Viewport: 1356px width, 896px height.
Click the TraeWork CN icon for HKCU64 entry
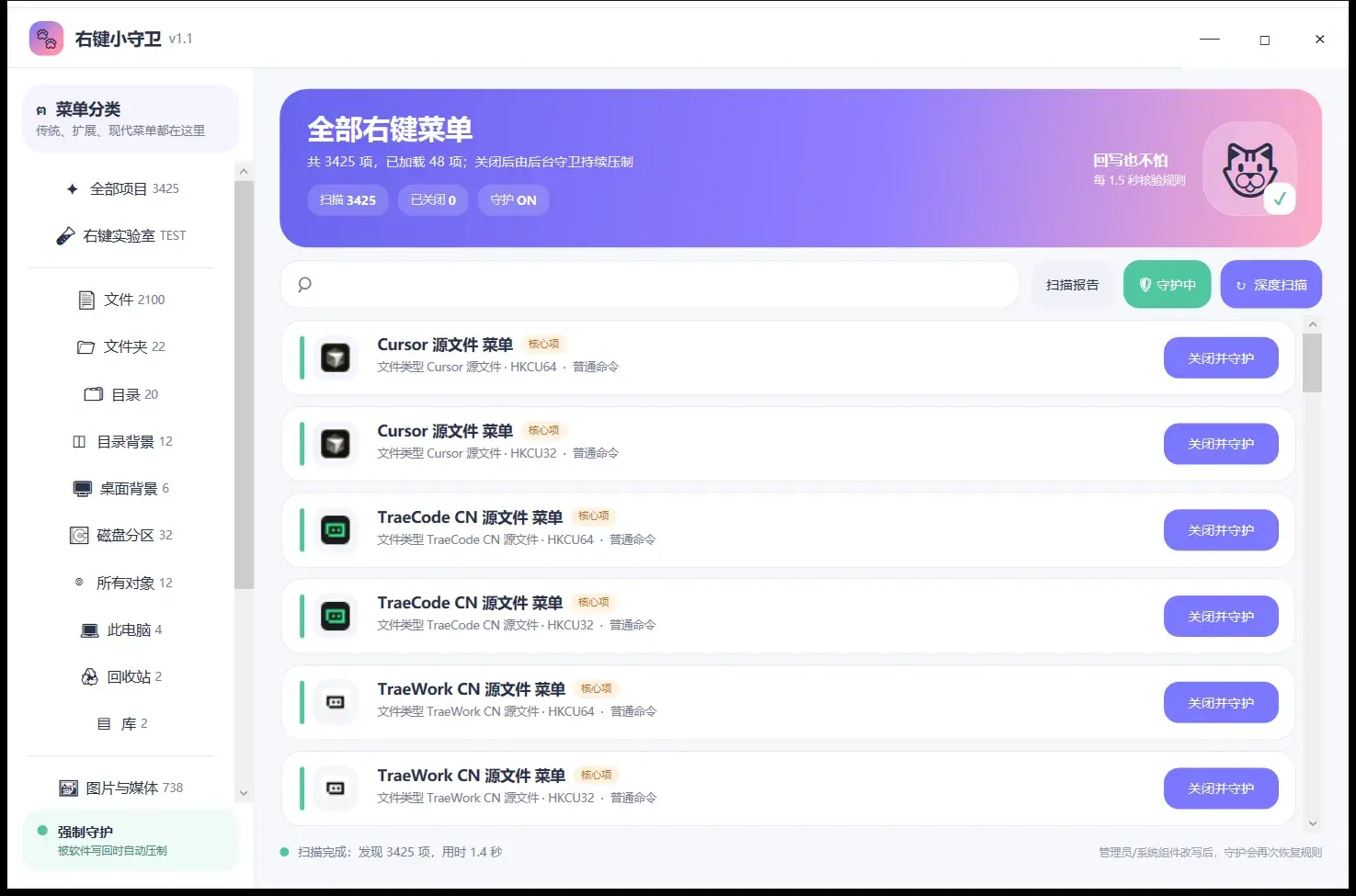coord(336,702)
